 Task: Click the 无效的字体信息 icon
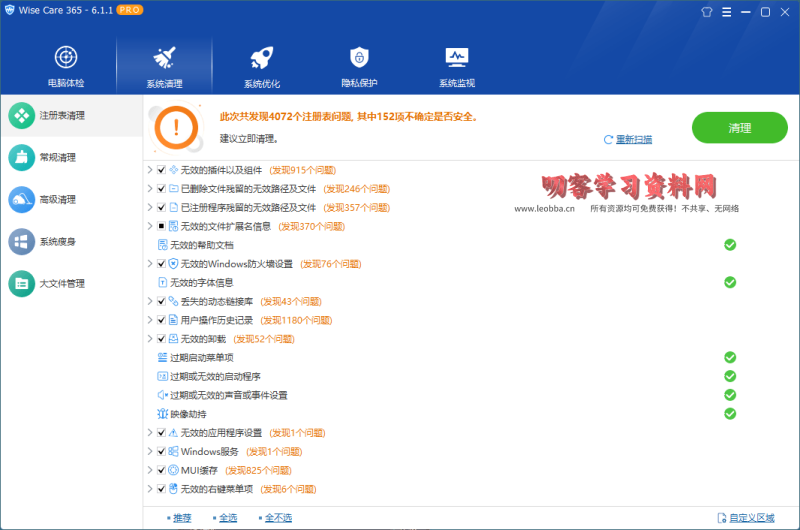click(162, 283)
